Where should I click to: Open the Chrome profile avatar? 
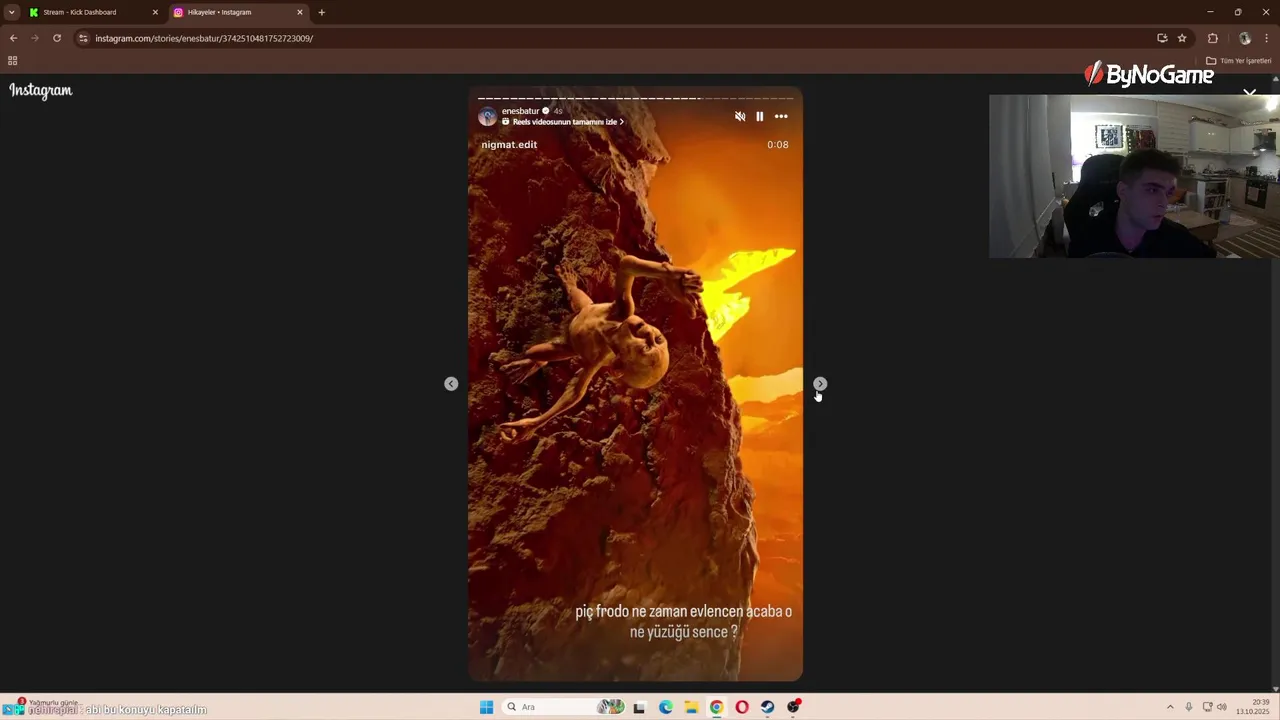1245,38
